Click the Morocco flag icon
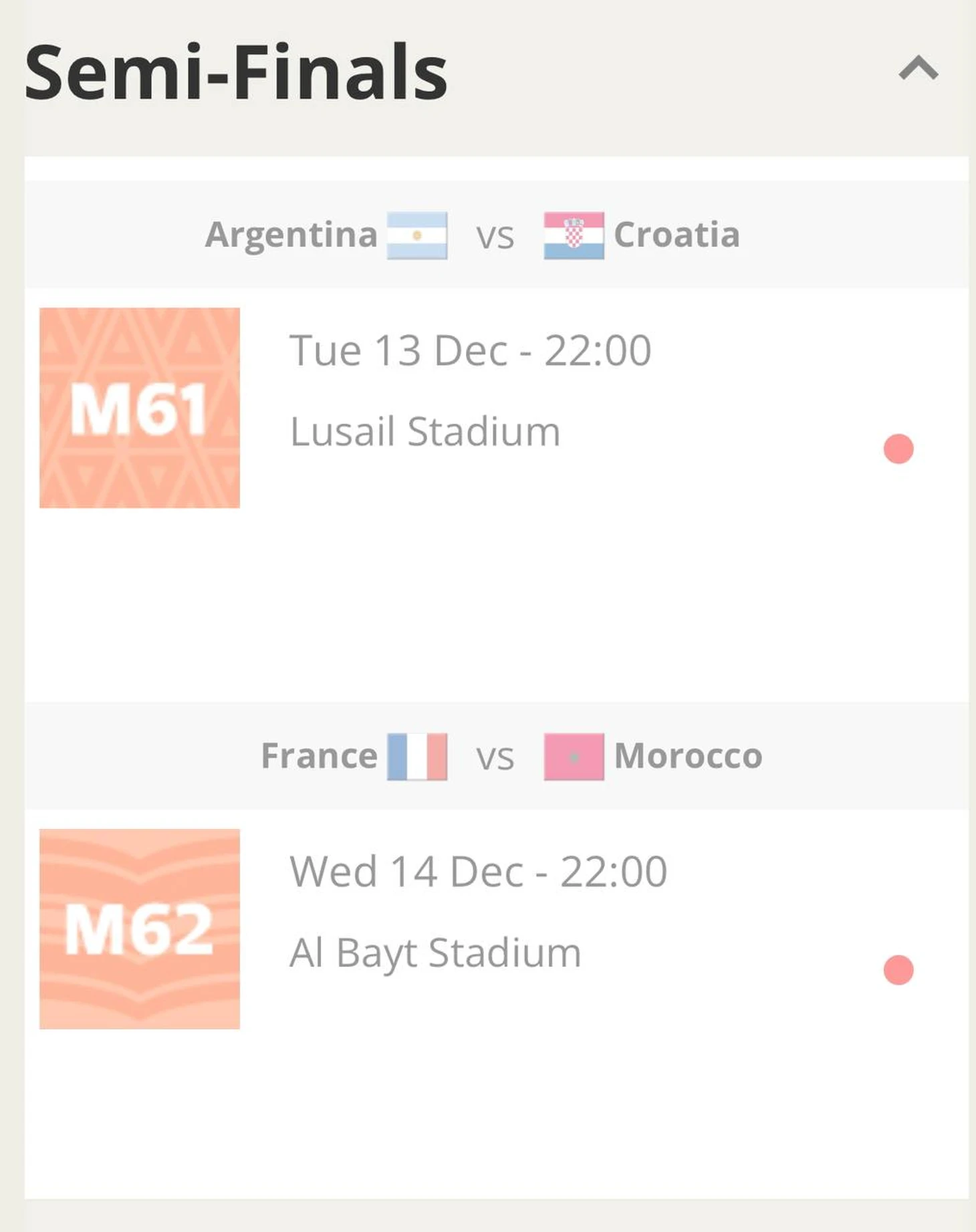Viewport: 976px width, 1232px height. click(x=574, y=757)
